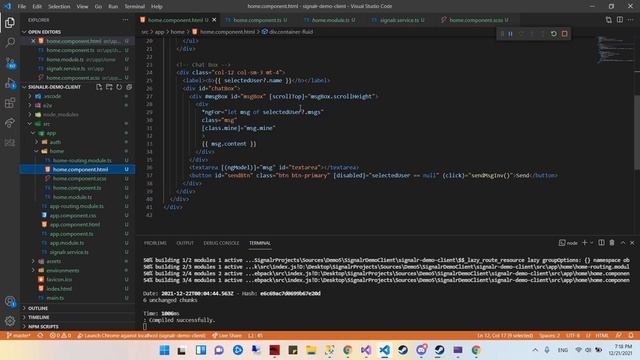Viewport: 640px width, 360px height.
Task: Click the master branch in status bar
Action: 19,336
